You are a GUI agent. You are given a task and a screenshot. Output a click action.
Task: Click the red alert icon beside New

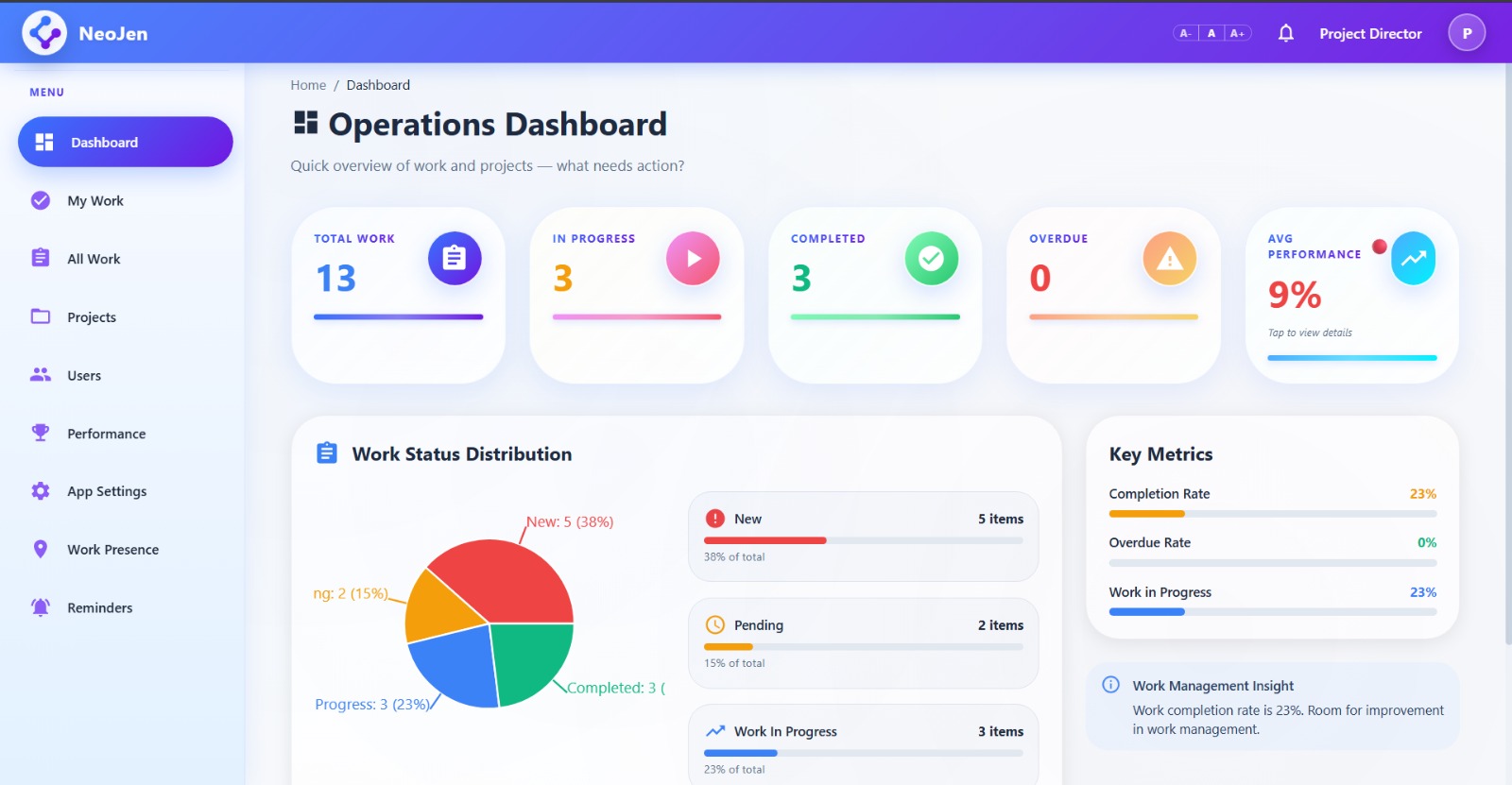click(x=715, y=519)
